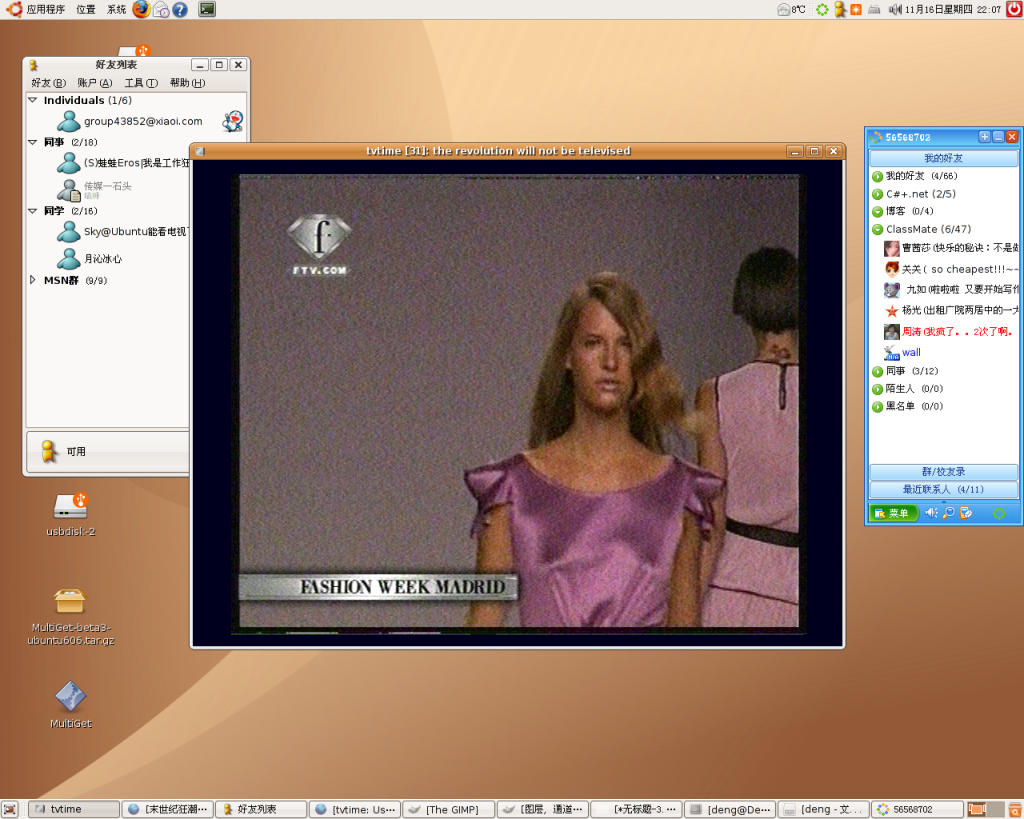Click the green ring status icon in QQ bar

coord(999,513)
